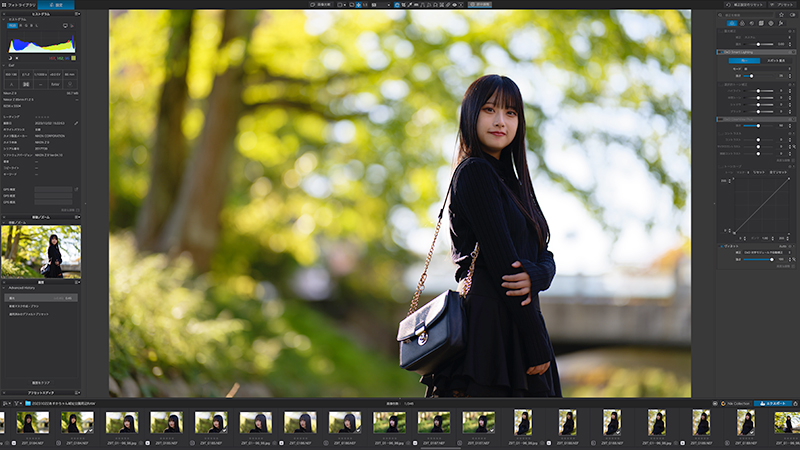This screenshot has width=800, height=450.
Task: Click the lock icon at filmstrip right end
Action: click(795, 404)
